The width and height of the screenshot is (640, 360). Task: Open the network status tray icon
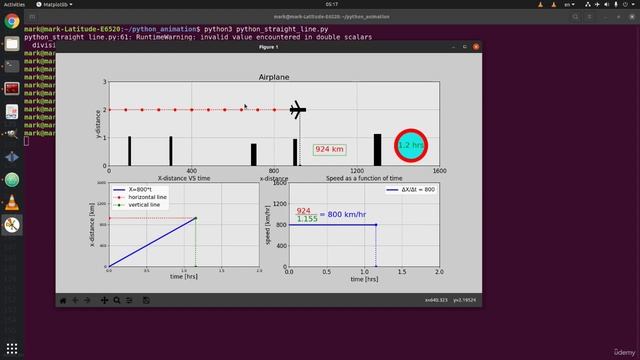coord(588,4)
